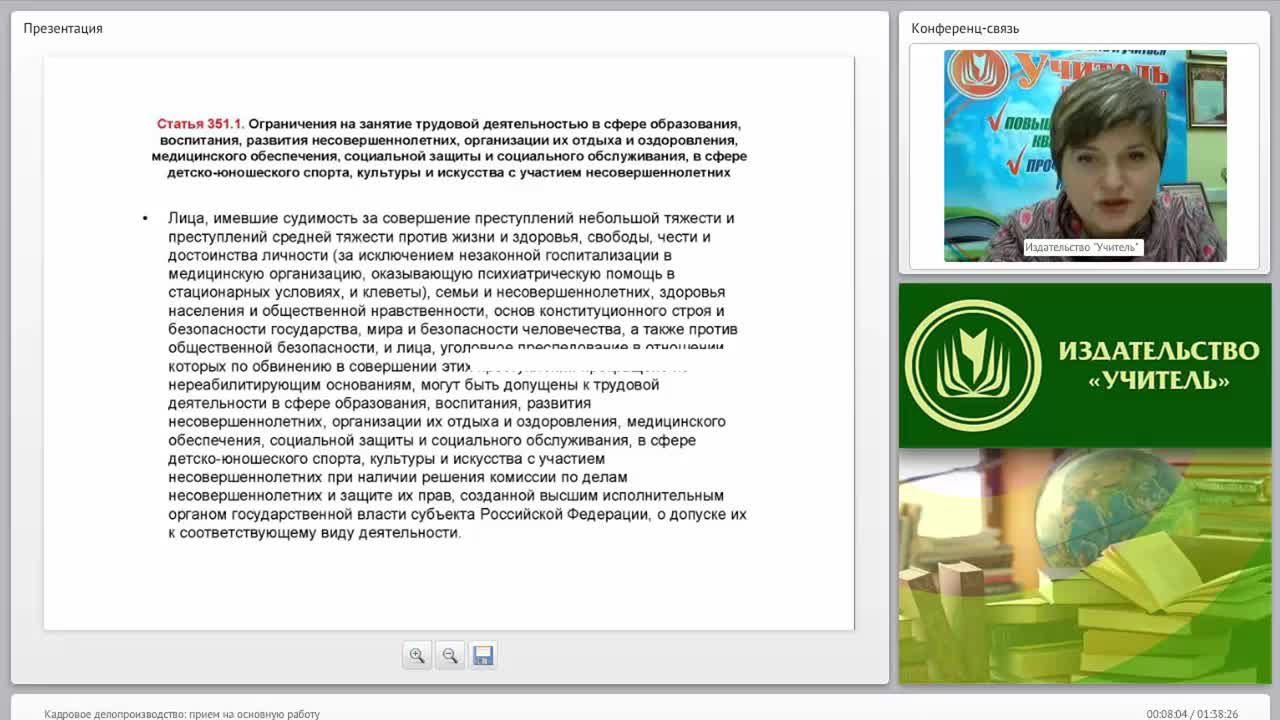The height and width of the screenshot is (720, 1280).
Task: Click the red Статья 351.1 heading
Action: (200, 124)
